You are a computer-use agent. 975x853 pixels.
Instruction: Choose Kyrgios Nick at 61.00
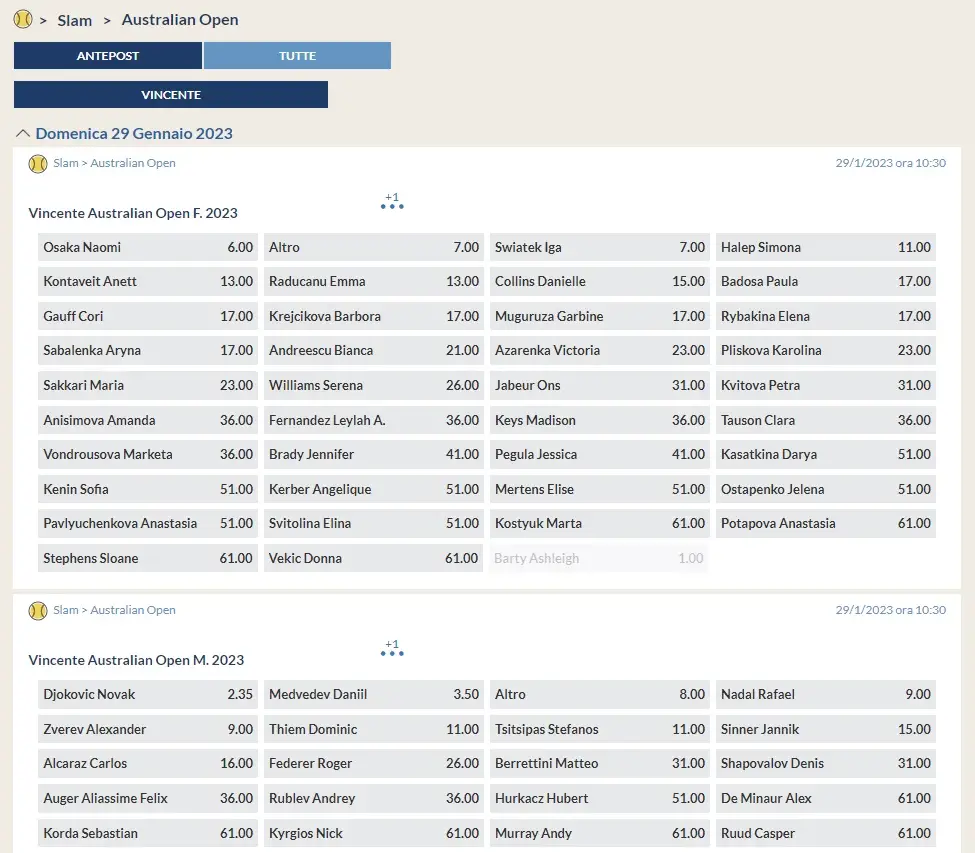coord(374,832)
